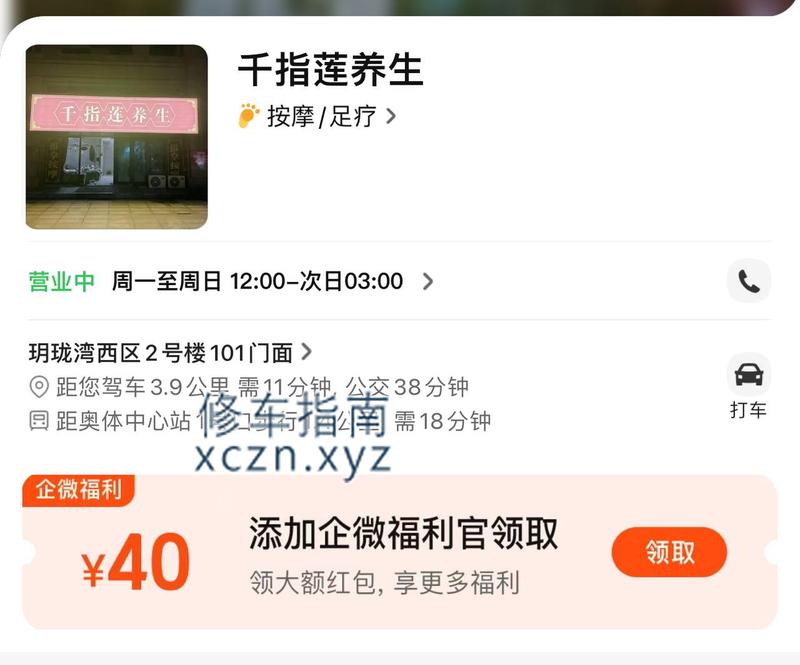
Task: Tap the phone call icon
Action: (748, 281)
